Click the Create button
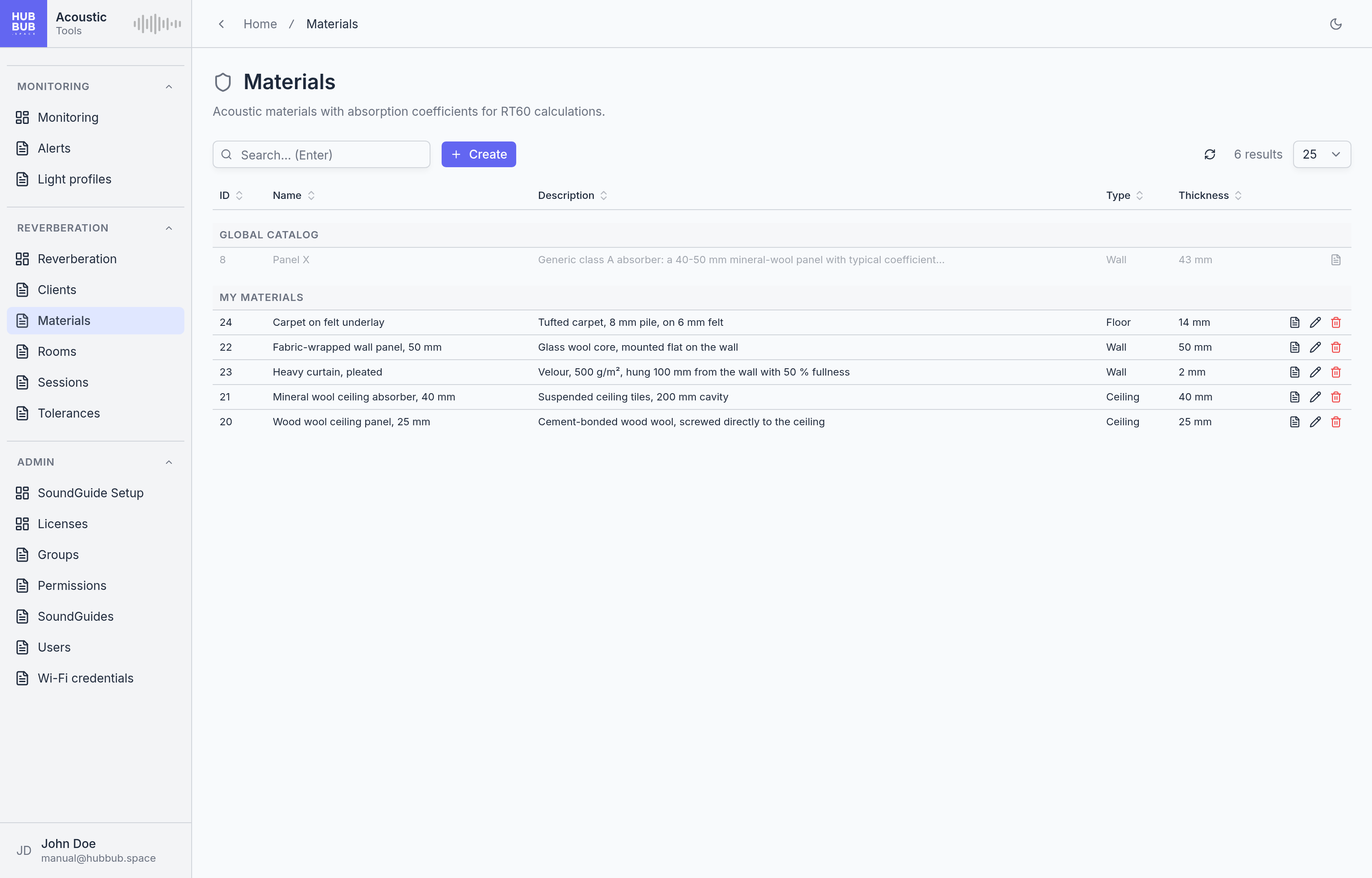The image size is (1372, 878). [x=478, y=154]
